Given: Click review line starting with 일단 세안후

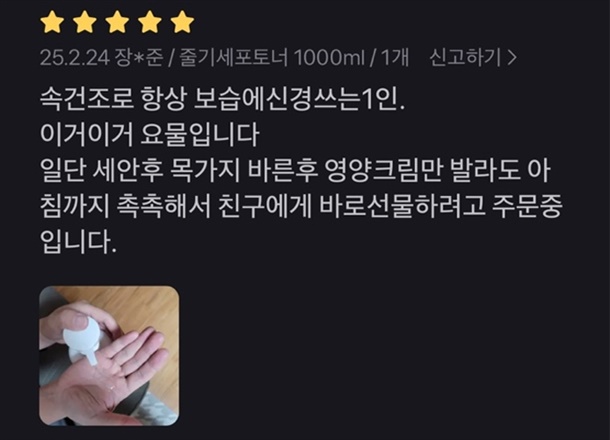Looking at the screenshot, I should (x=295, y=171).
